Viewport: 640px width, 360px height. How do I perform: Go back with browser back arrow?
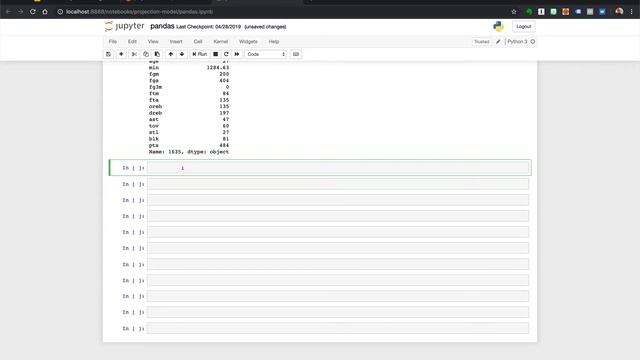[8, 12]
